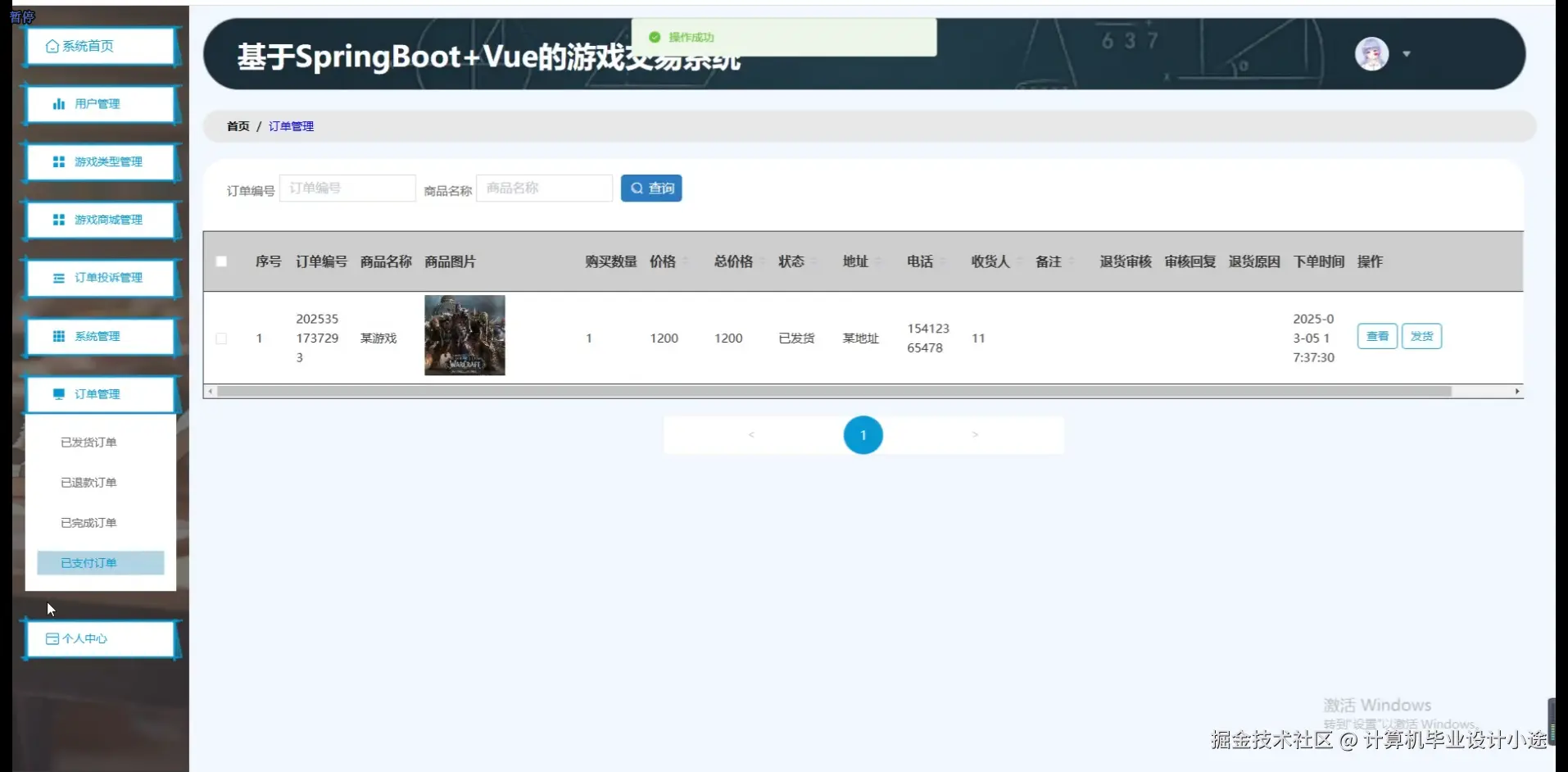Switch to 已发货订单 submenu
Screen dimensions: 1568x772
89,442
